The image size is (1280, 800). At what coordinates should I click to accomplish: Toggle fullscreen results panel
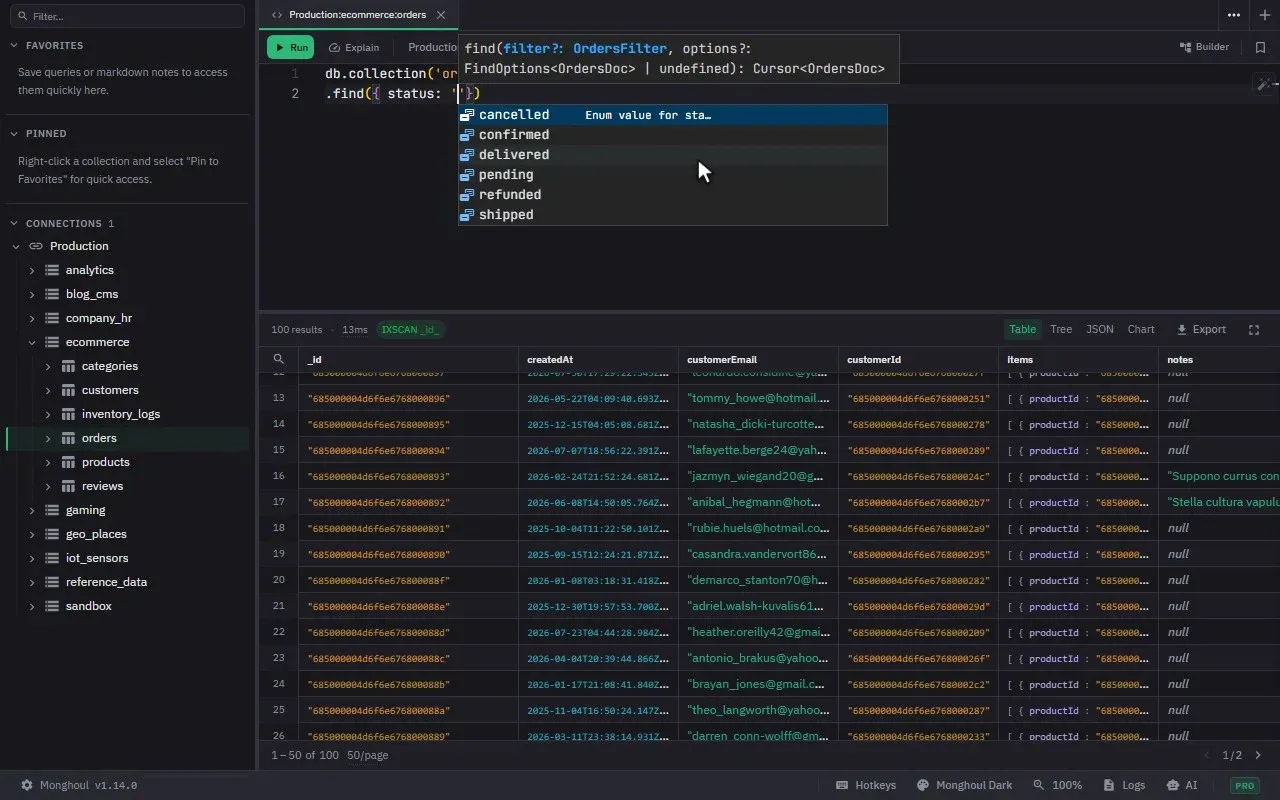click(x=1254, y=329)
